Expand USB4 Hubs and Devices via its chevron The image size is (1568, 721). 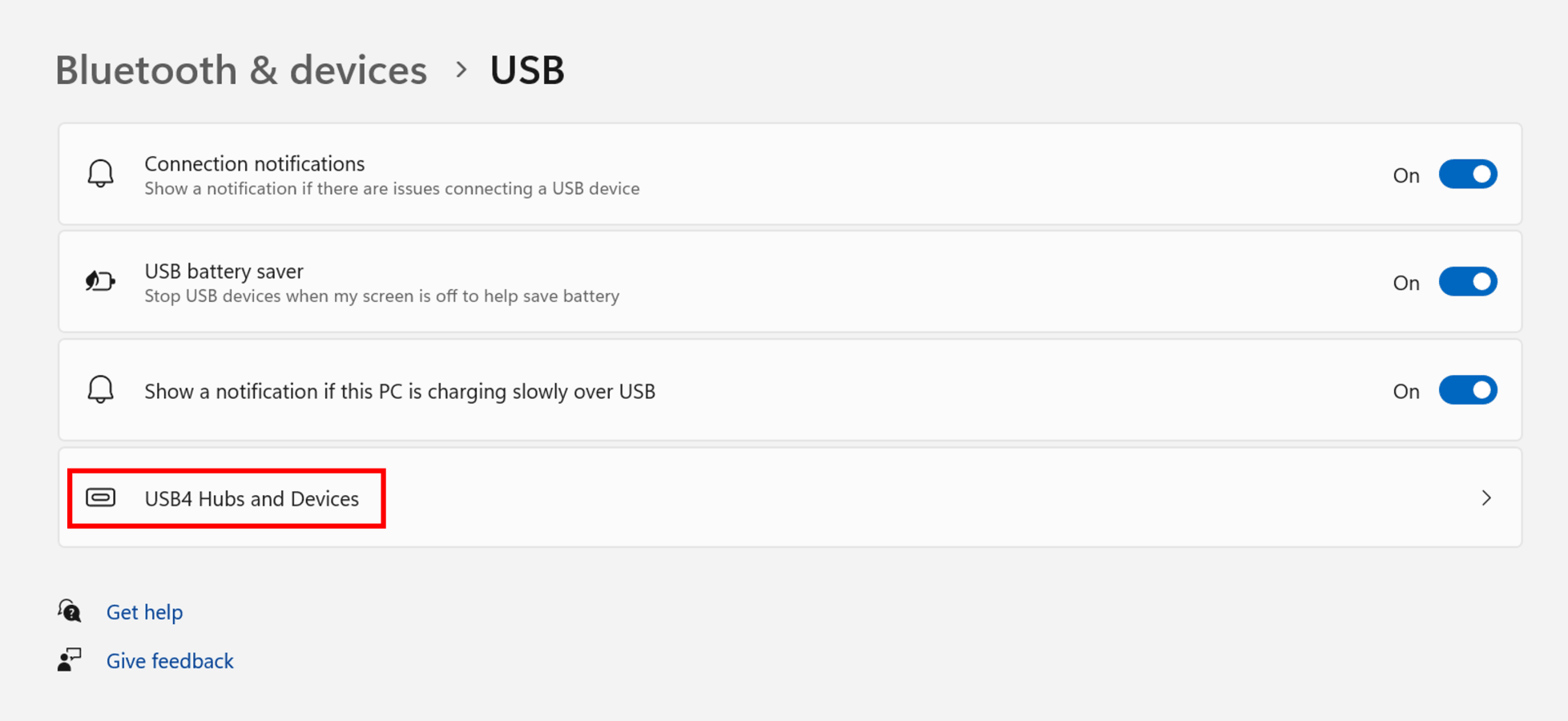coord(1487,497)
